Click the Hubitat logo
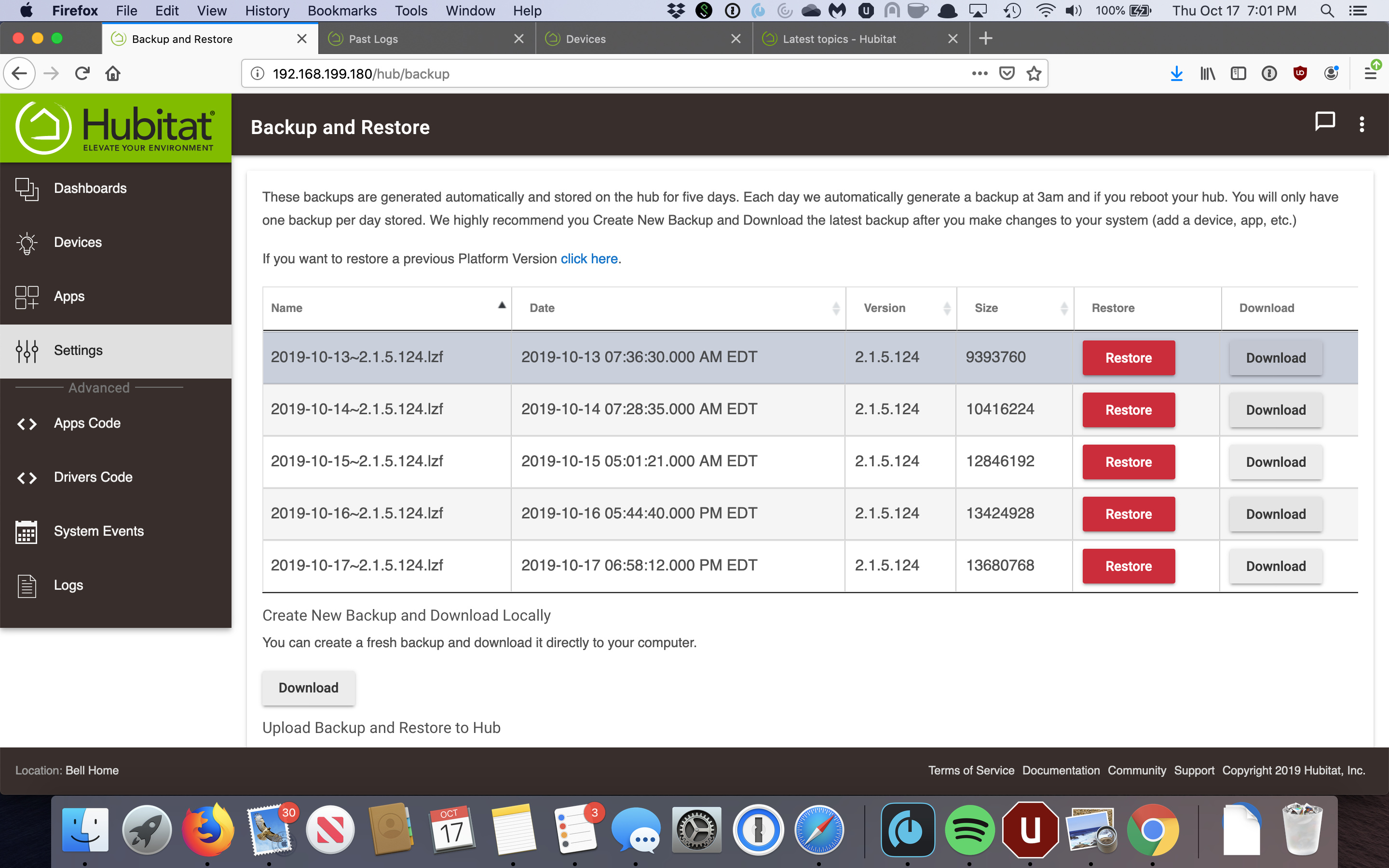The image size is (1389, 868). pos(115,127)
